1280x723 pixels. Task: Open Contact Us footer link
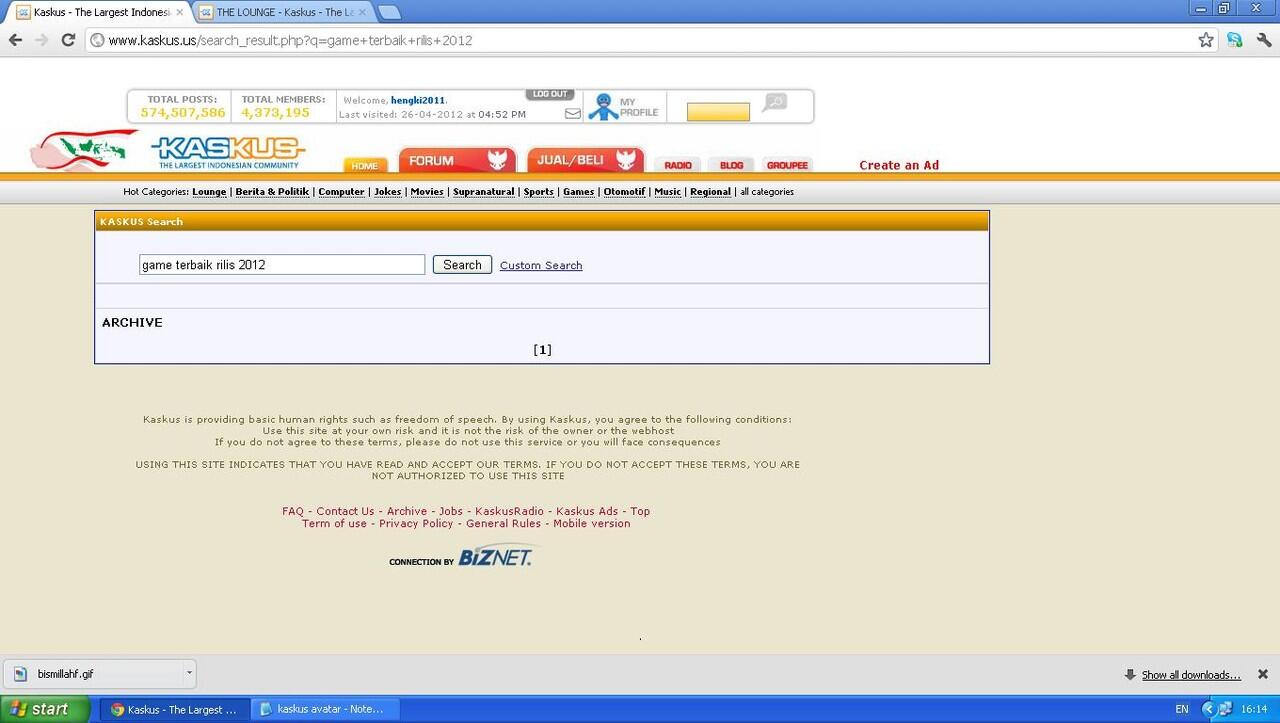(345, 511)
